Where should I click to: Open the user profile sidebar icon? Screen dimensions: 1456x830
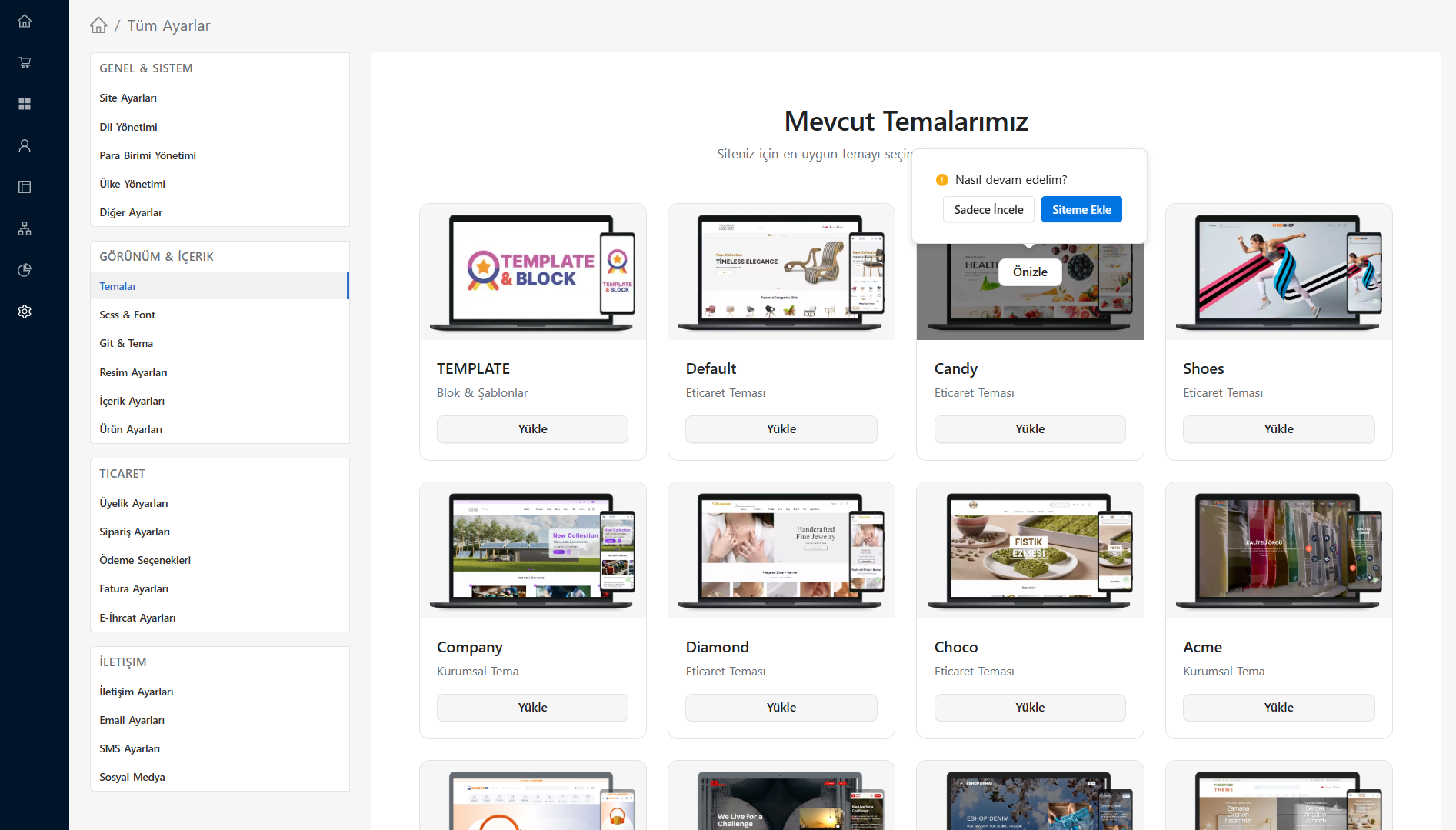(x=25, y=145)
